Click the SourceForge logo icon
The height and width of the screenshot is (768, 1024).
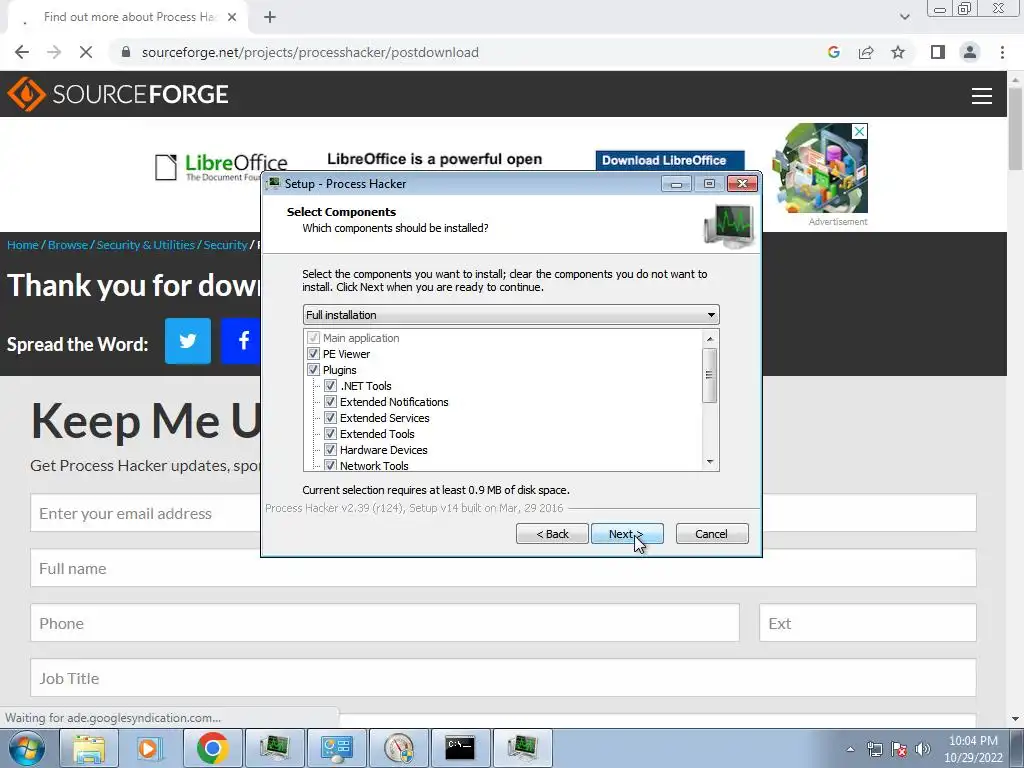(26, 94)
